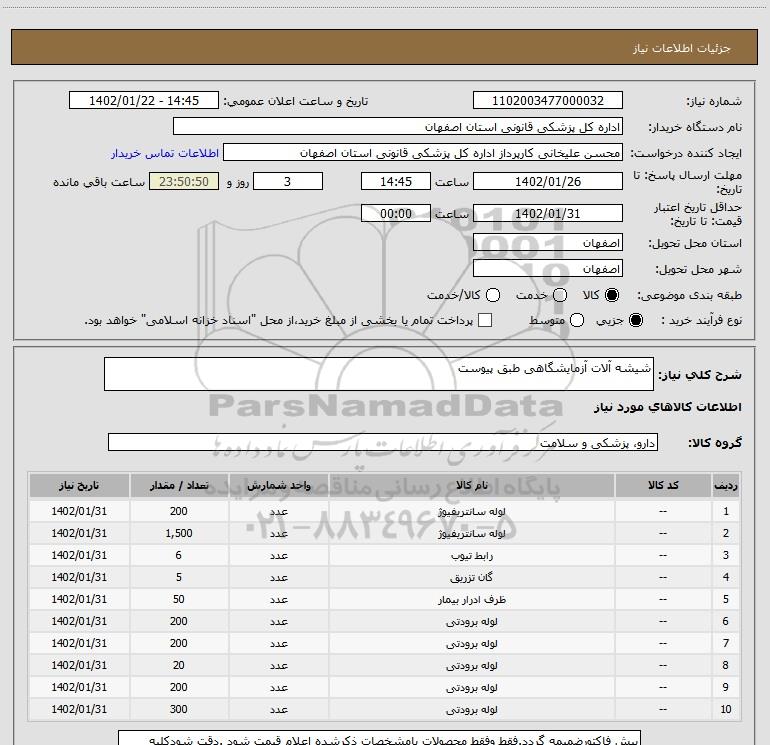The image size is (770, 745).
Task: Click the delivery province field اصفهان
Action: coord(548,243)
